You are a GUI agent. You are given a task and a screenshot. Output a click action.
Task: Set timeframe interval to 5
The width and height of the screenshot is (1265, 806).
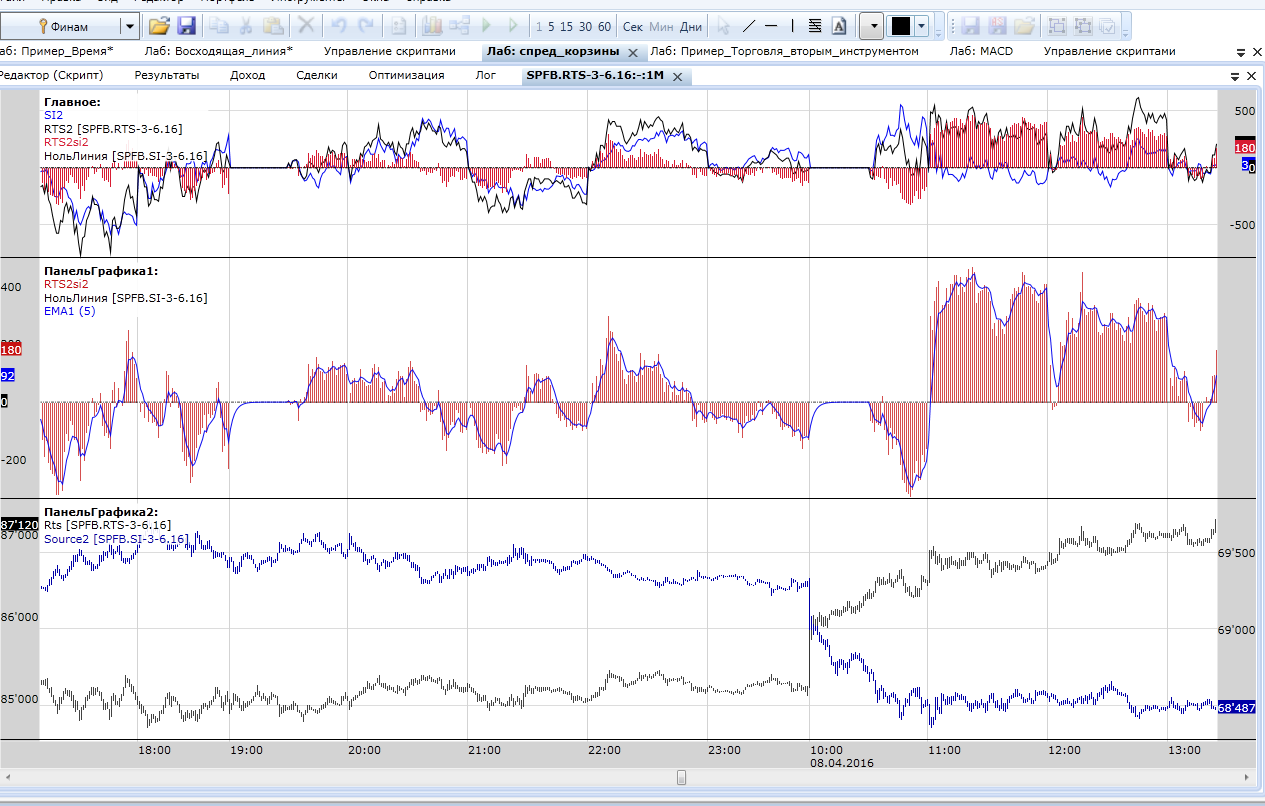coord(551,27)
